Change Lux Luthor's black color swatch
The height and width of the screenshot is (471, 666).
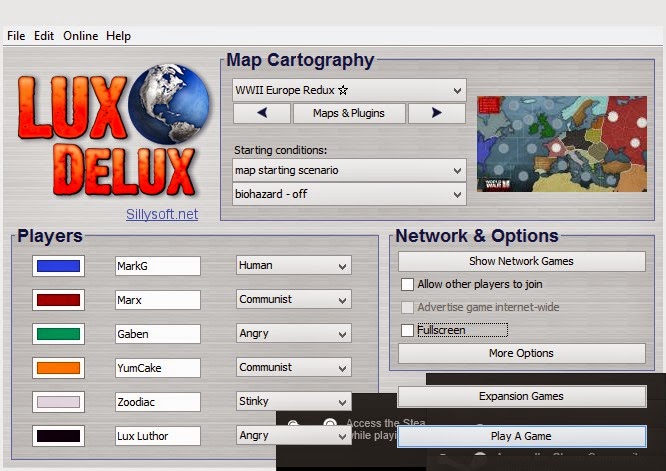coord(59,436)
